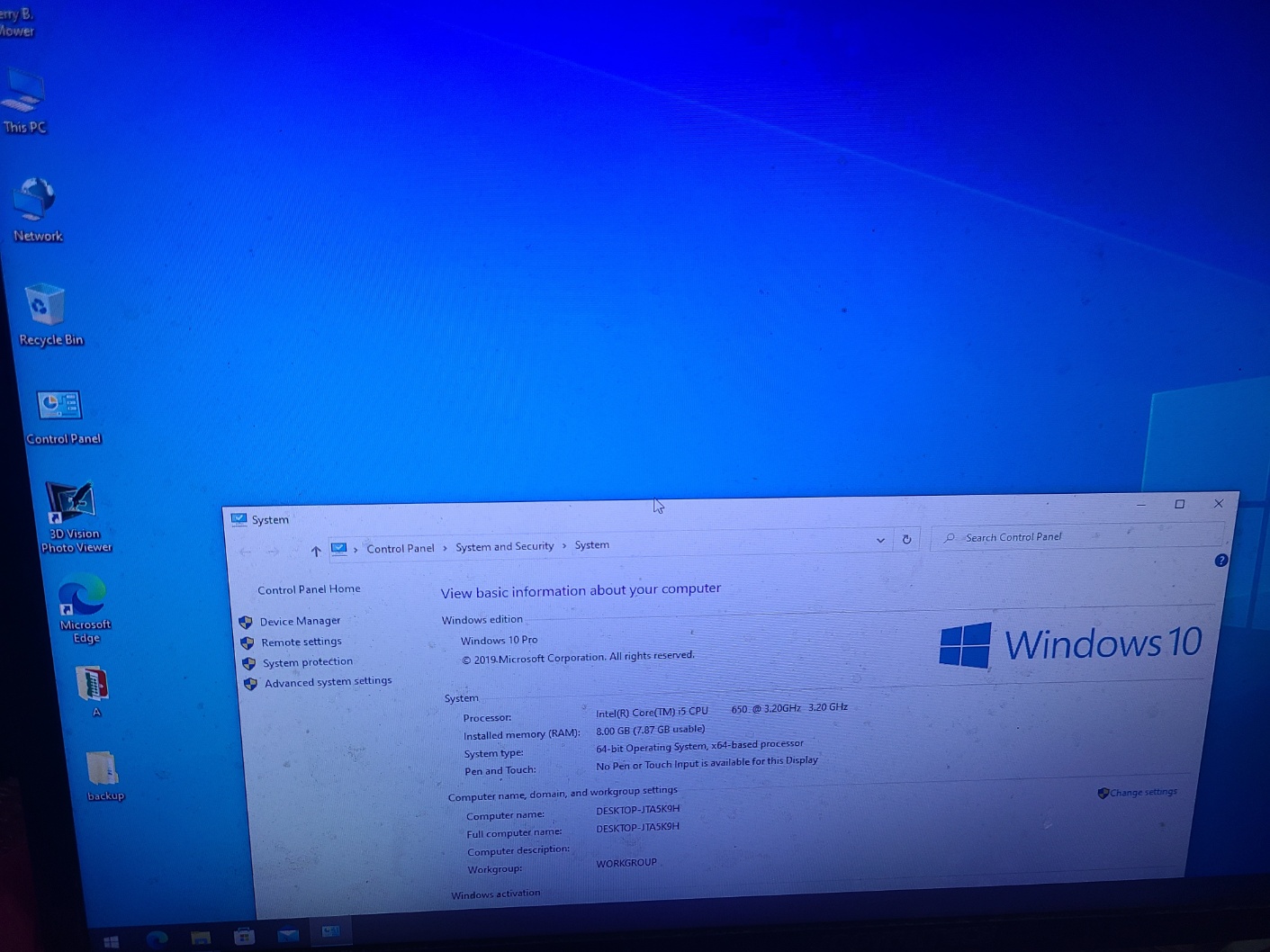Open Device Manager link
Image resolution: width=1270 pixels, height=952 pixels.
[x=301, y=621]
